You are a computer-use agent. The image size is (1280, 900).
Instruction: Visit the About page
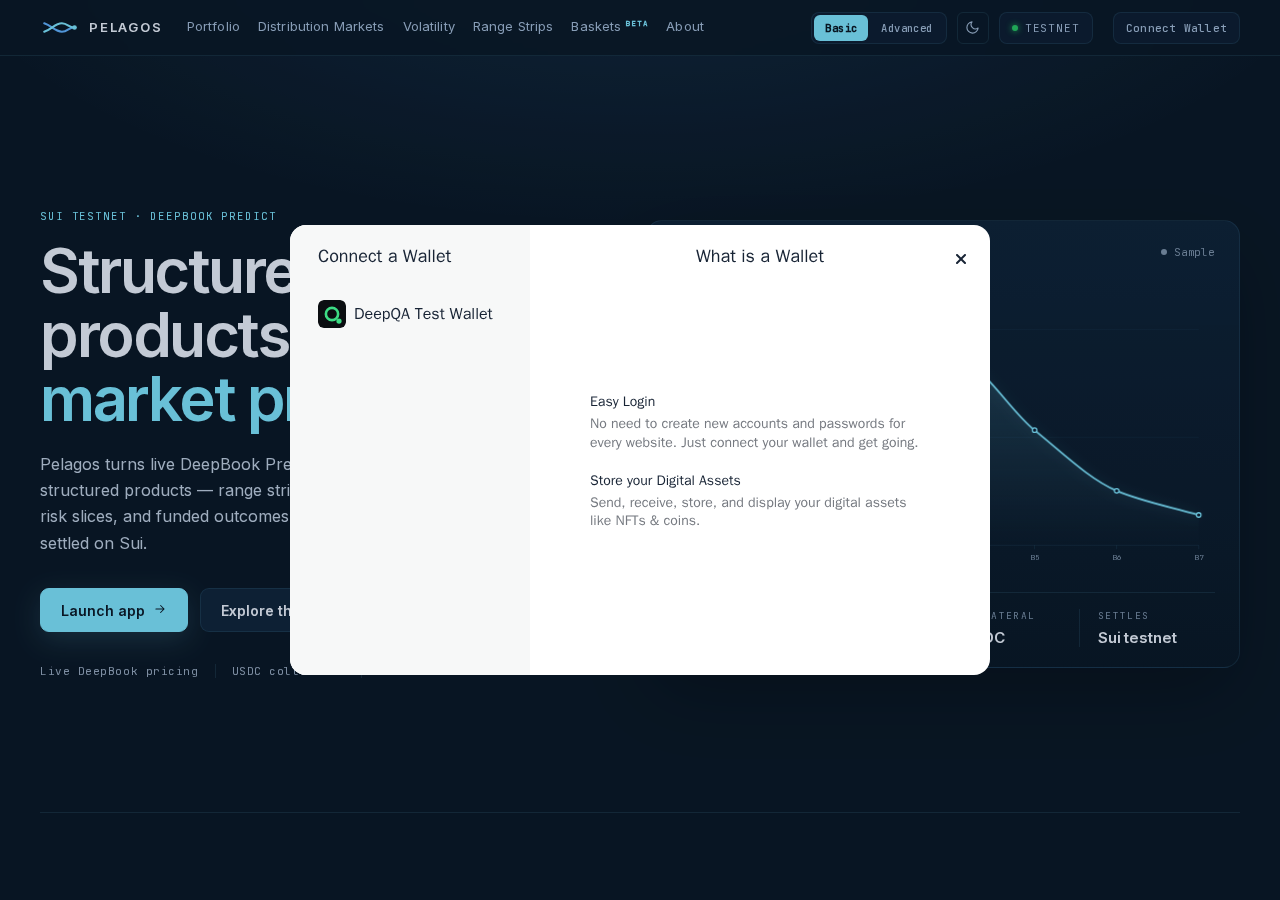click(x=685, y=27)
